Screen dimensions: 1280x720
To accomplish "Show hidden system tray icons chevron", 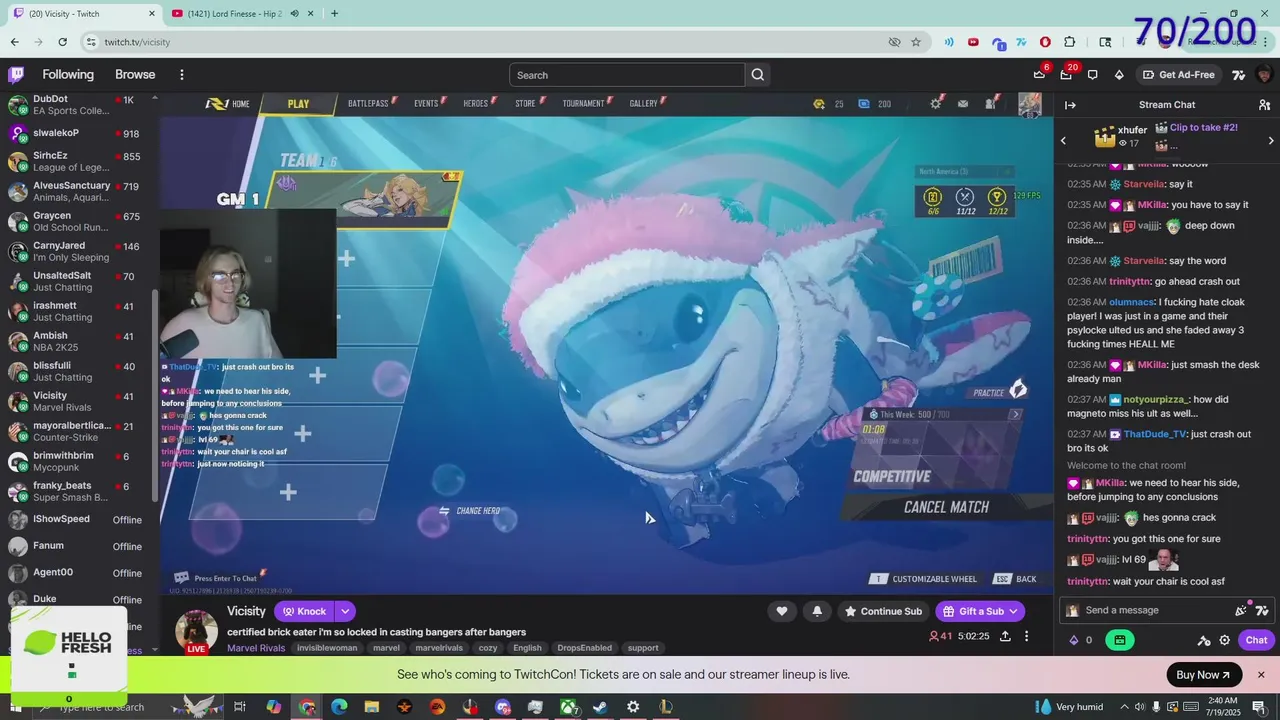I will [1124, 707].
